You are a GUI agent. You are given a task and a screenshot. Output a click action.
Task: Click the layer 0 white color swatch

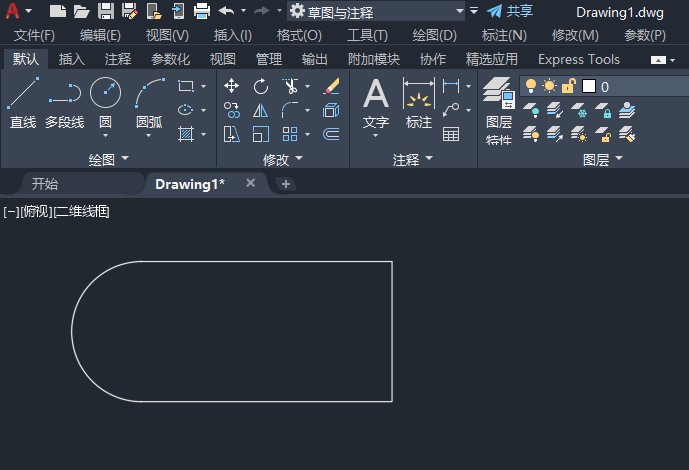(589, 86)
